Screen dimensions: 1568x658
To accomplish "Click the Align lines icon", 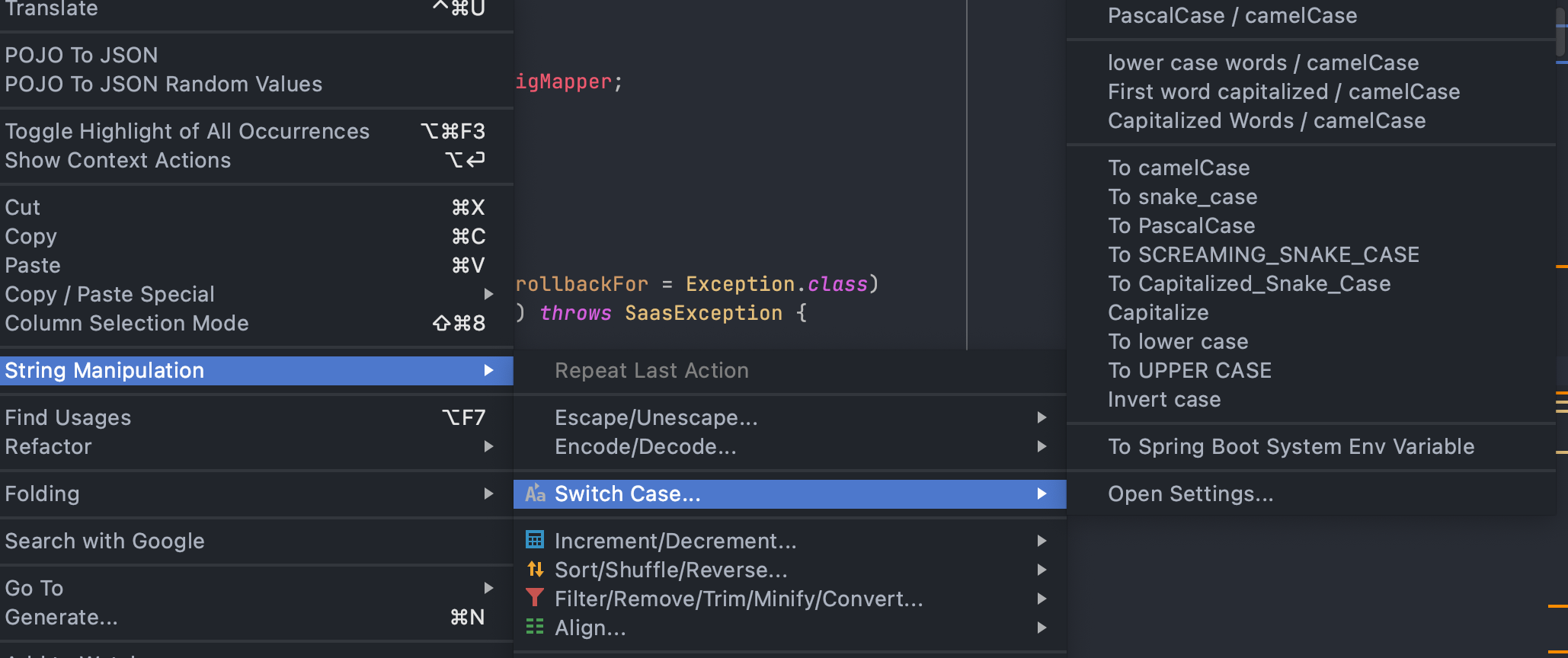I will pyautogui.click(x=535, y=627).
